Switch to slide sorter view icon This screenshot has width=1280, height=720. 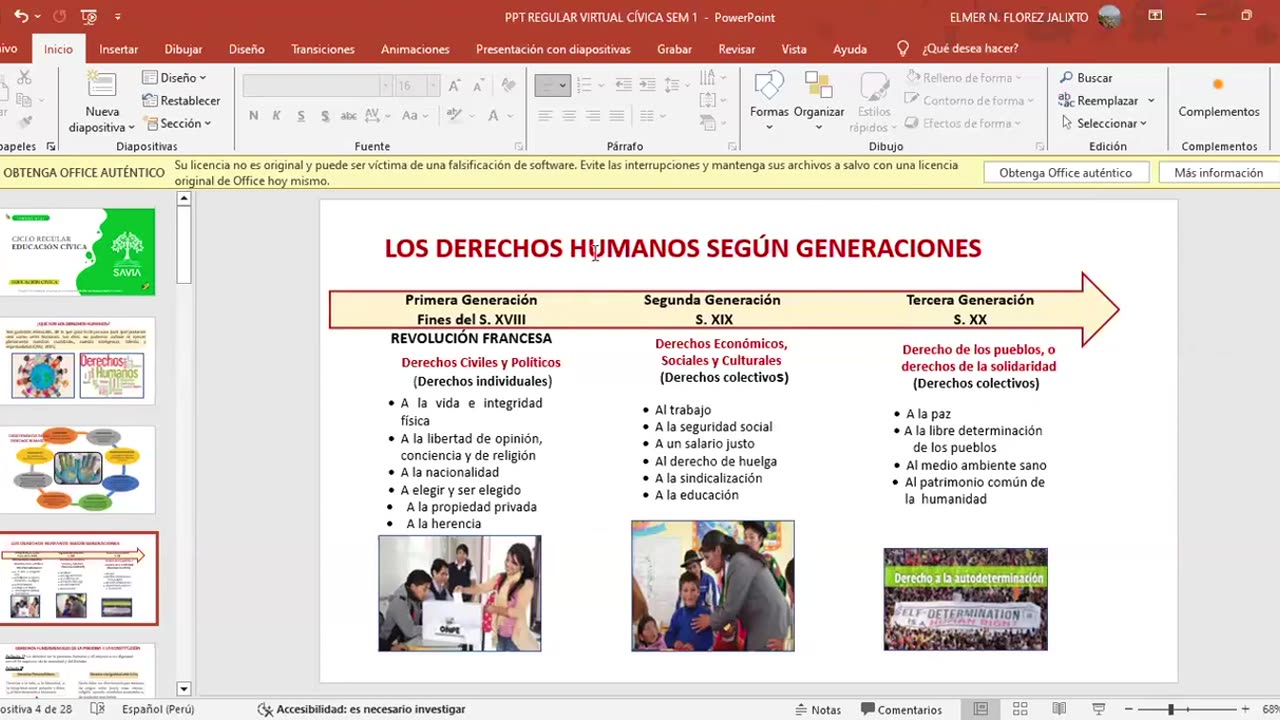[x=1020, y=709]
